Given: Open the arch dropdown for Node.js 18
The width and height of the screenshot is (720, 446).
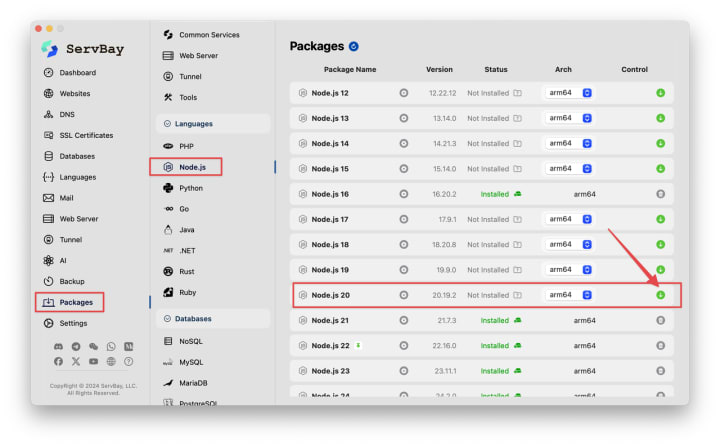Looking at the screenshot, I should (569, 244).
